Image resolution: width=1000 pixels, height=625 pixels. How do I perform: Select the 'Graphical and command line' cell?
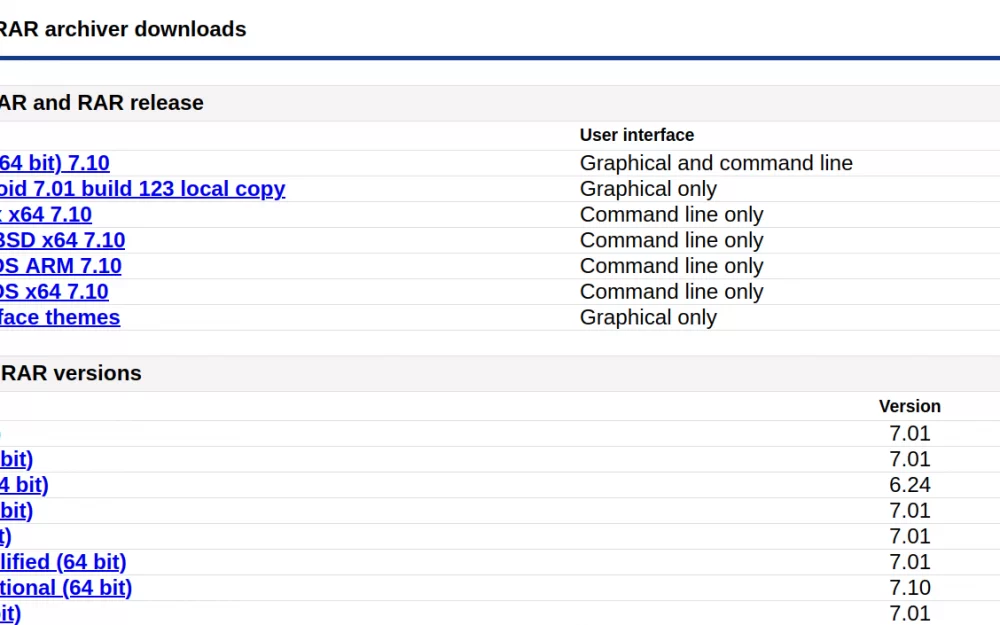pos(716,163)
